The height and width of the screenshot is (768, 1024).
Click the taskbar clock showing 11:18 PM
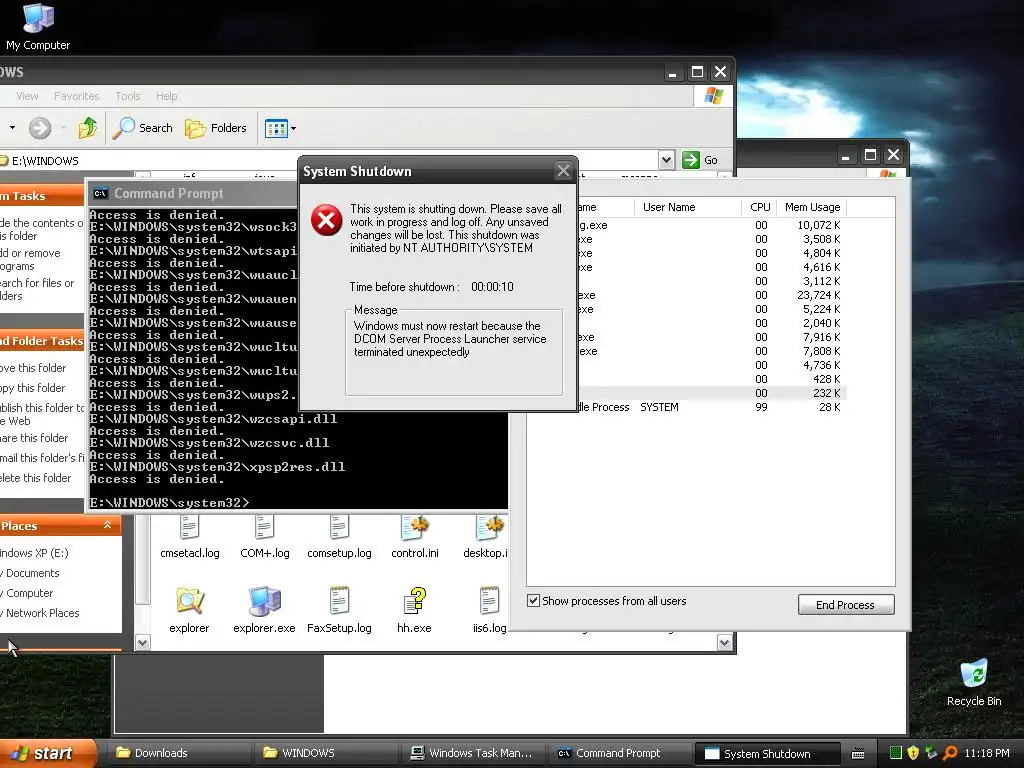987,753
